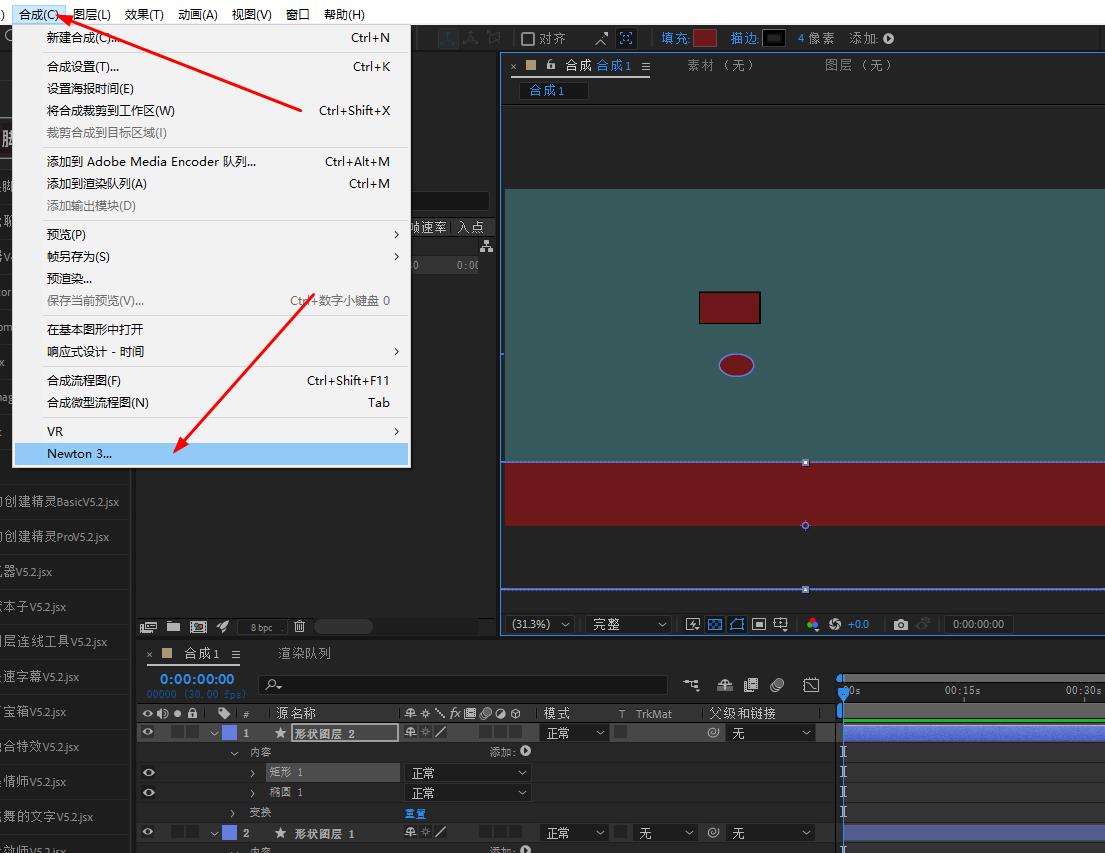Delete selected item with the trash icon
This screenshot has width=1105, height=853.
point(300,626)
